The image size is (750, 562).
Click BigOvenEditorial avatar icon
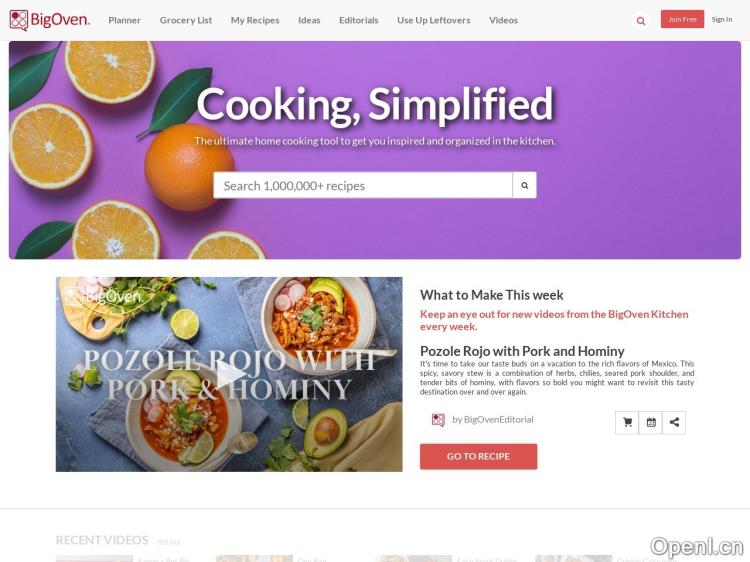[x=438, y=420]
